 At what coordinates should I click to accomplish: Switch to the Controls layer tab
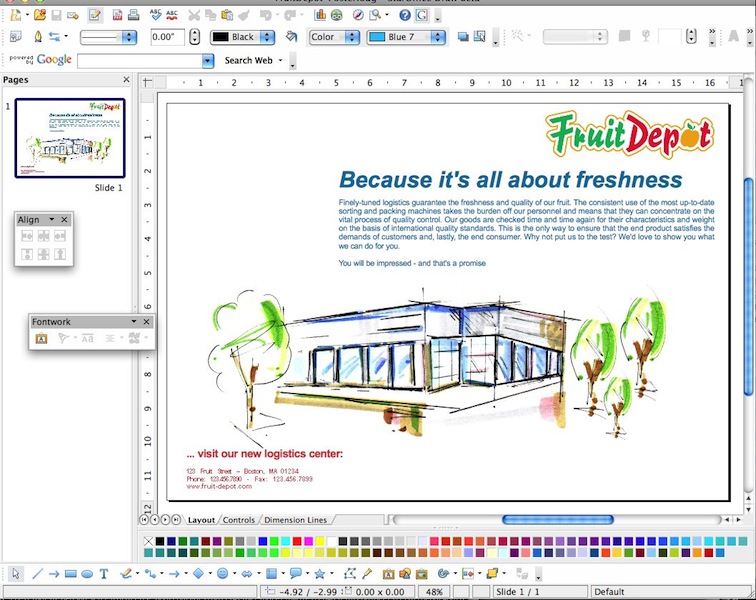239,520
